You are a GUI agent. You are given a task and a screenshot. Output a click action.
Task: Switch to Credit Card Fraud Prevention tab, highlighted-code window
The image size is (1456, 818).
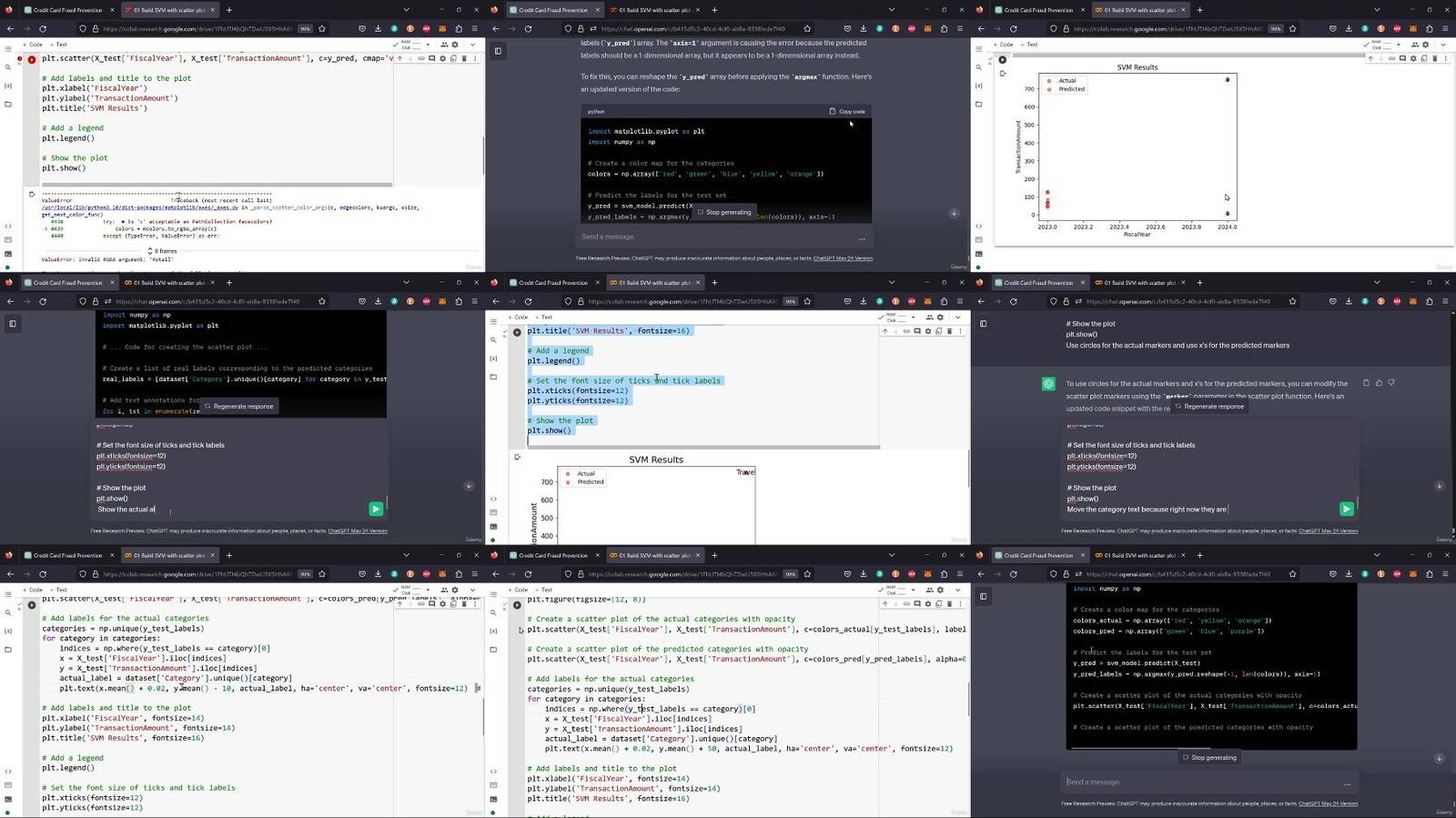(553, 283)
